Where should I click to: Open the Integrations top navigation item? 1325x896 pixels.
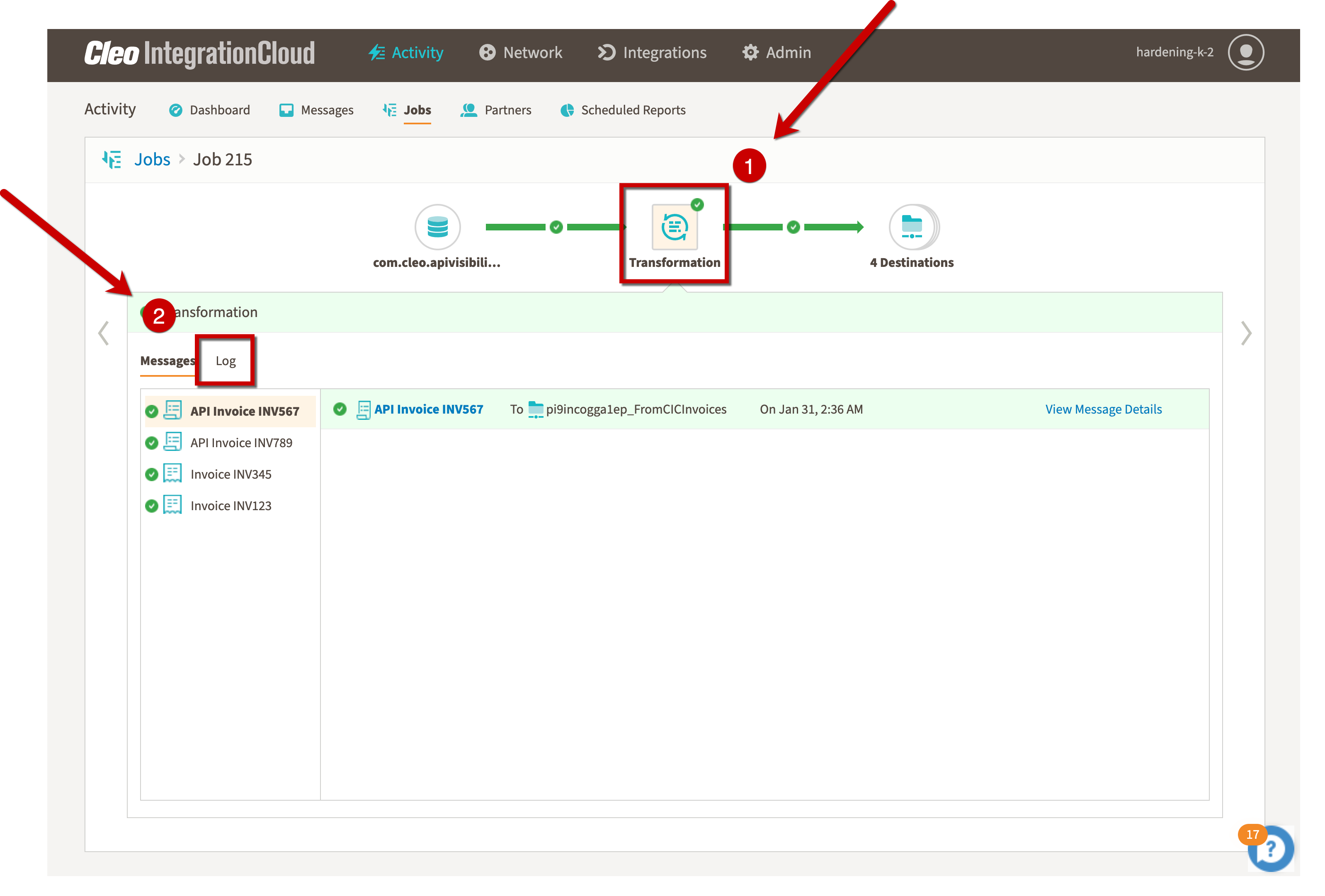click(652, 53)
